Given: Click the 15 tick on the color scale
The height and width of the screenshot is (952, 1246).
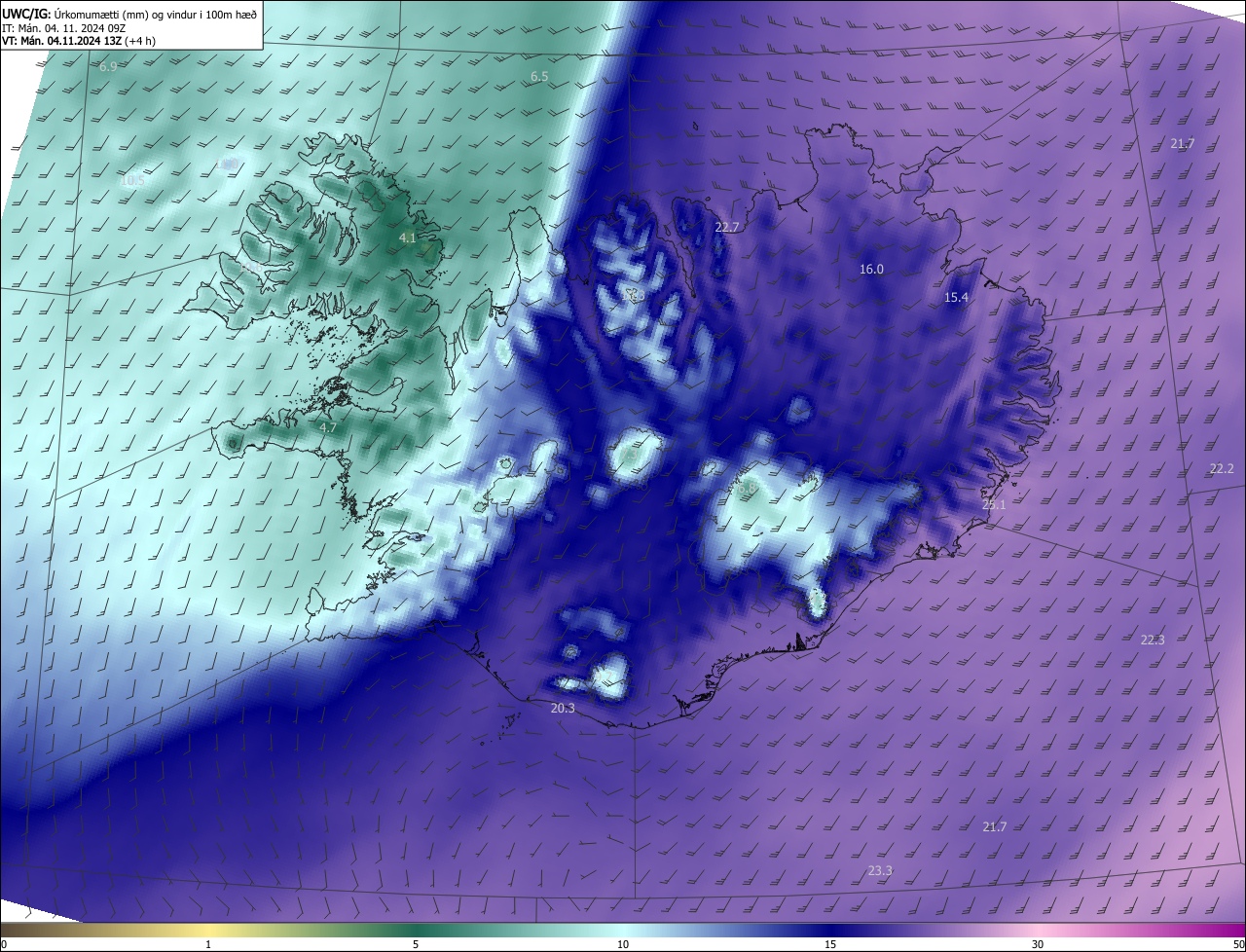Looking at the screenshot, I should tap(830, 944).
